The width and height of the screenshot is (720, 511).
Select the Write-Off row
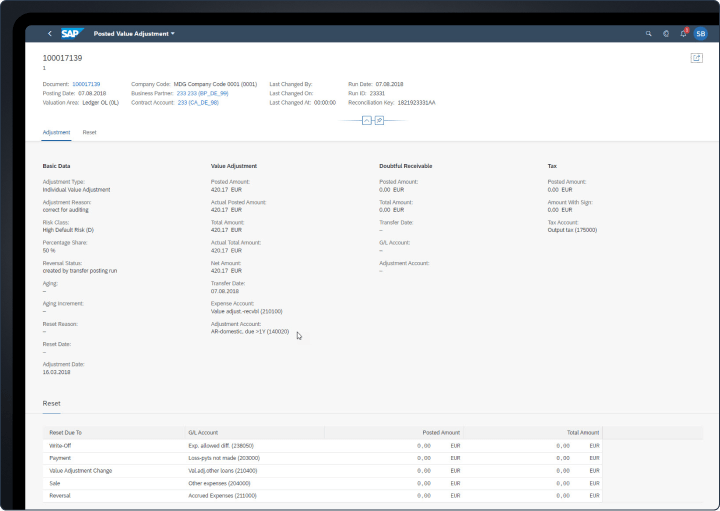coord(322,446)
